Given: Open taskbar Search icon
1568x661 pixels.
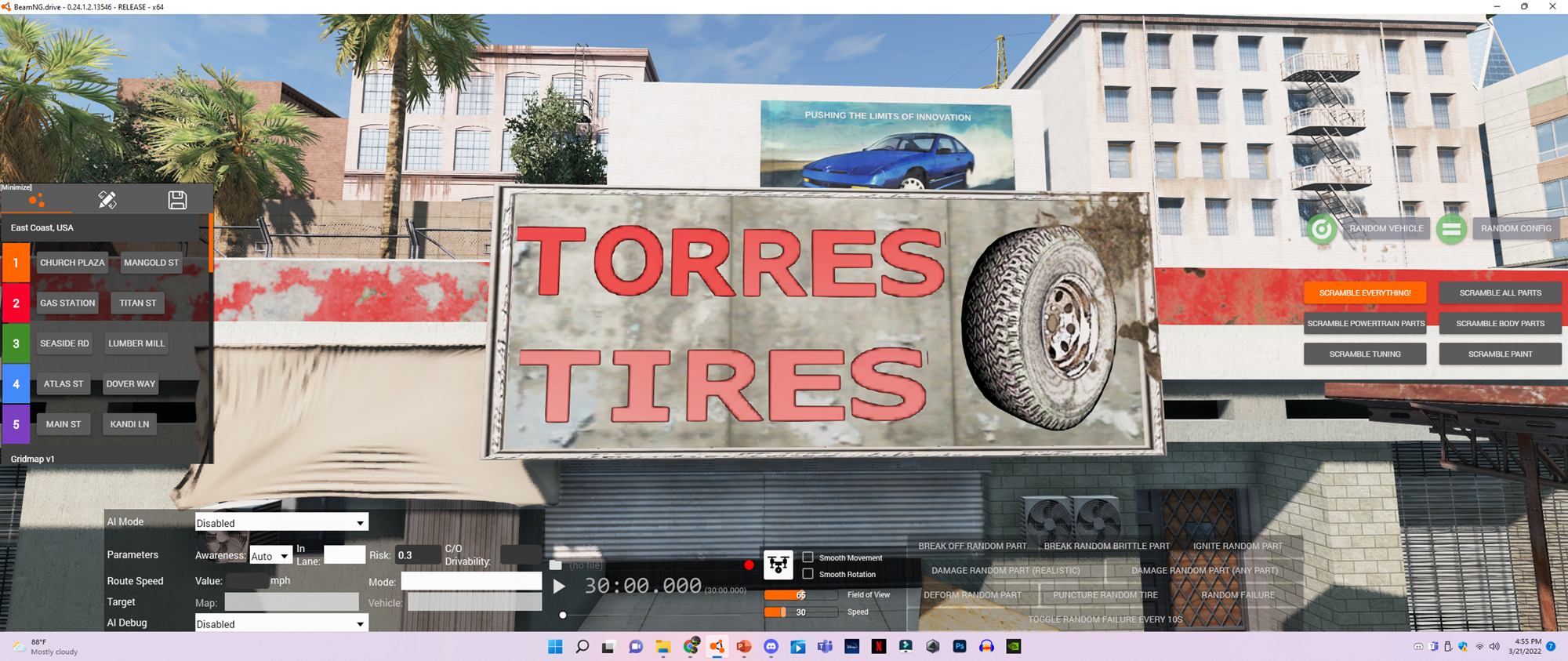Looking at the screenshot, I should pos(582,647).
